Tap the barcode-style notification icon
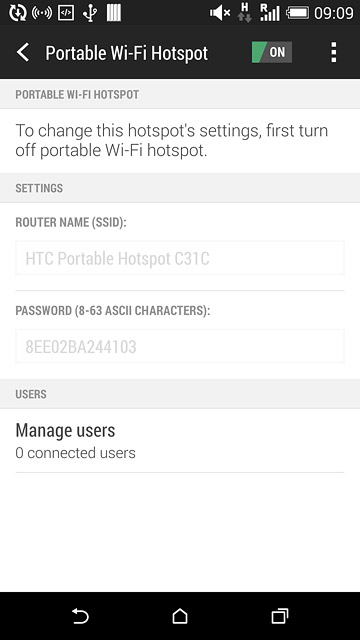The image size is (360, 640). point(114,13)
